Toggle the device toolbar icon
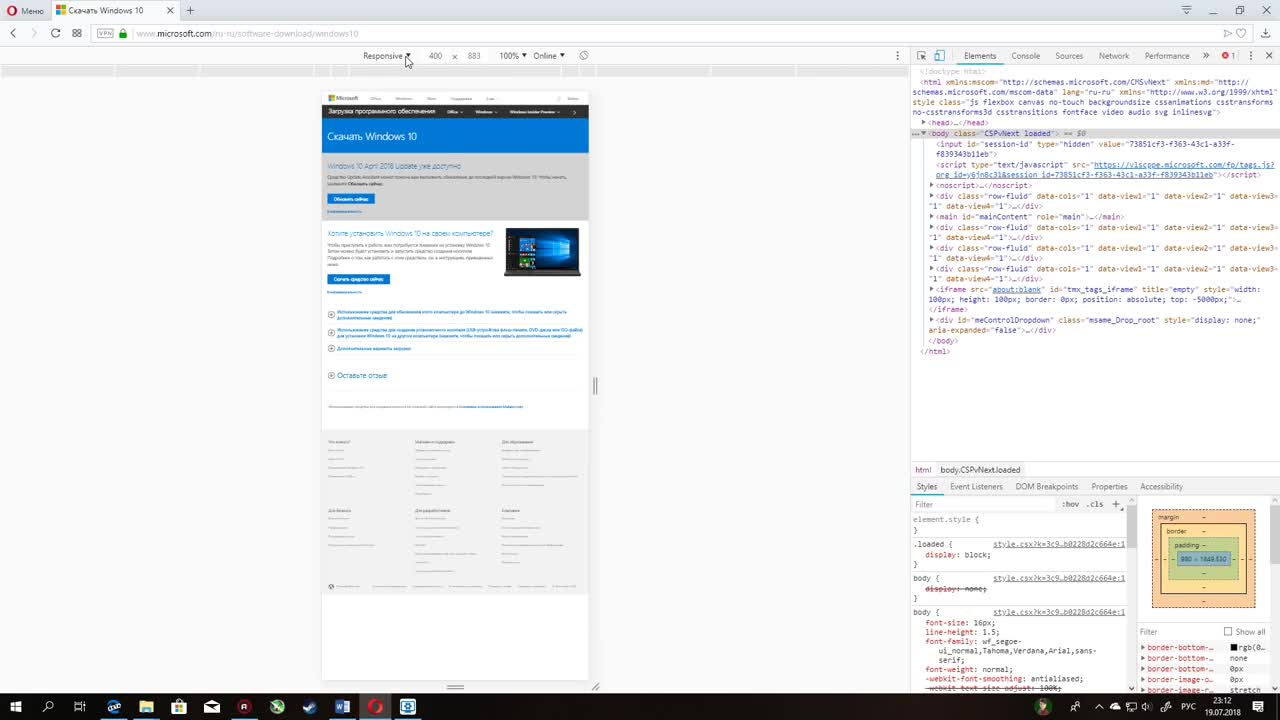1280x720 pixels. tap(941, 56)
